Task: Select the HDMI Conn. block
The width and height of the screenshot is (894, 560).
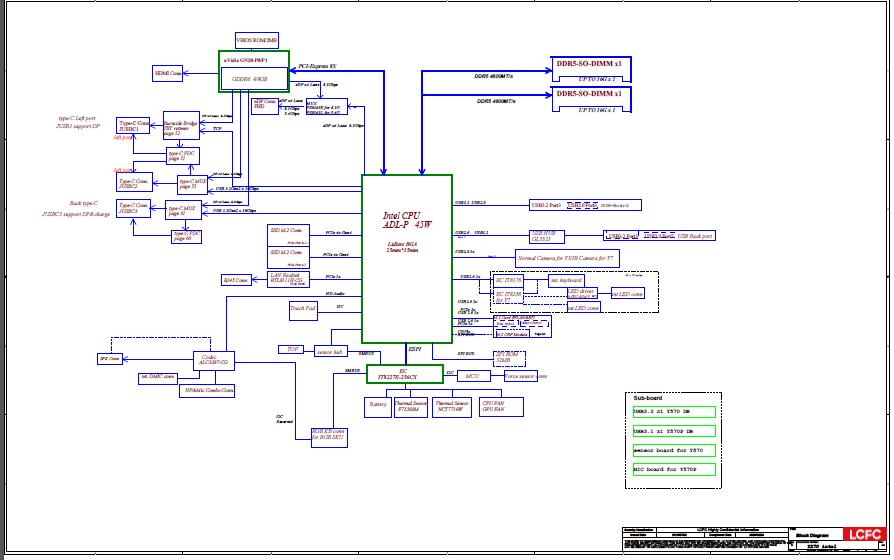Action: coord(168,73)
